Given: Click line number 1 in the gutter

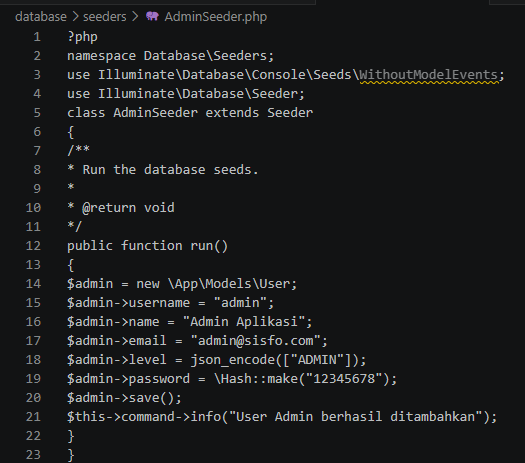Looking at the screenshot, I should (37, 37).
